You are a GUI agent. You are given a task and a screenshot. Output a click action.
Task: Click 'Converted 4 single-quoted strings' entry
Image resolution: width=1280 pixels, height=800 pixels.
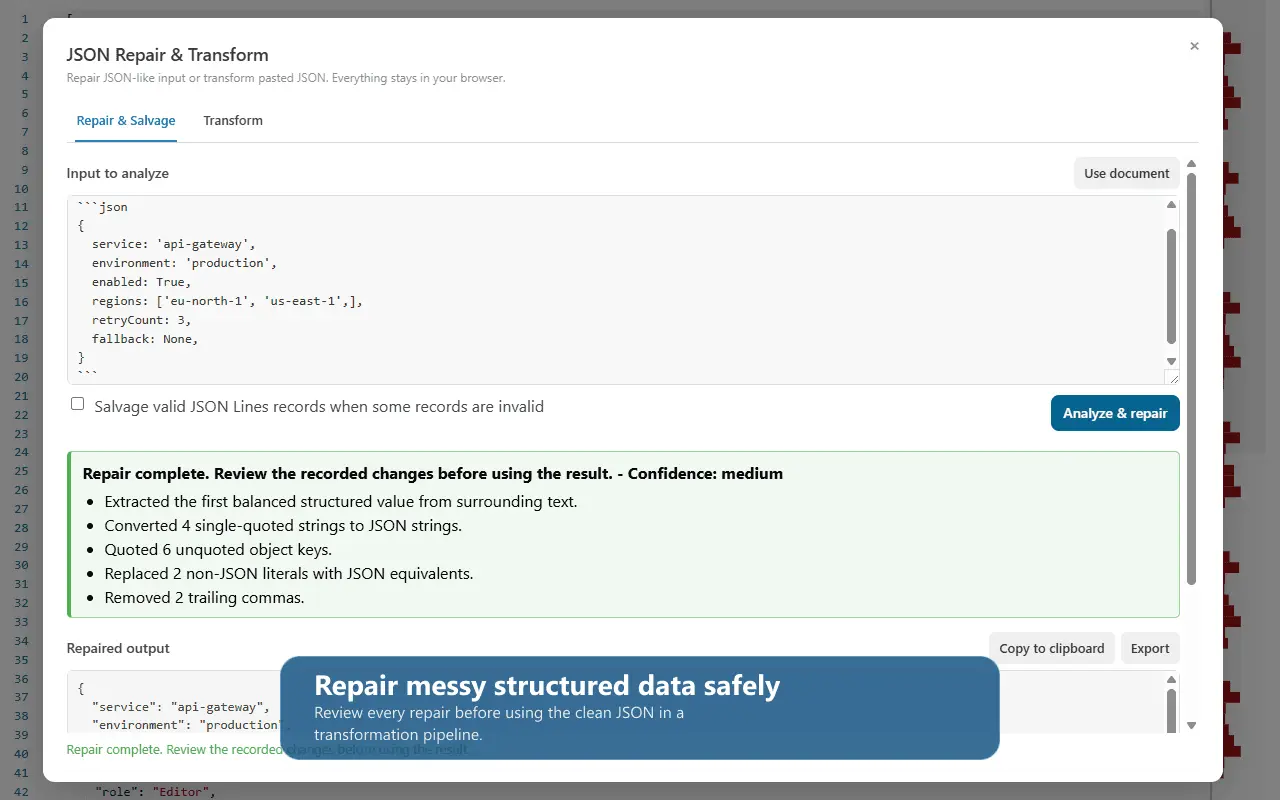pos(283,526)
